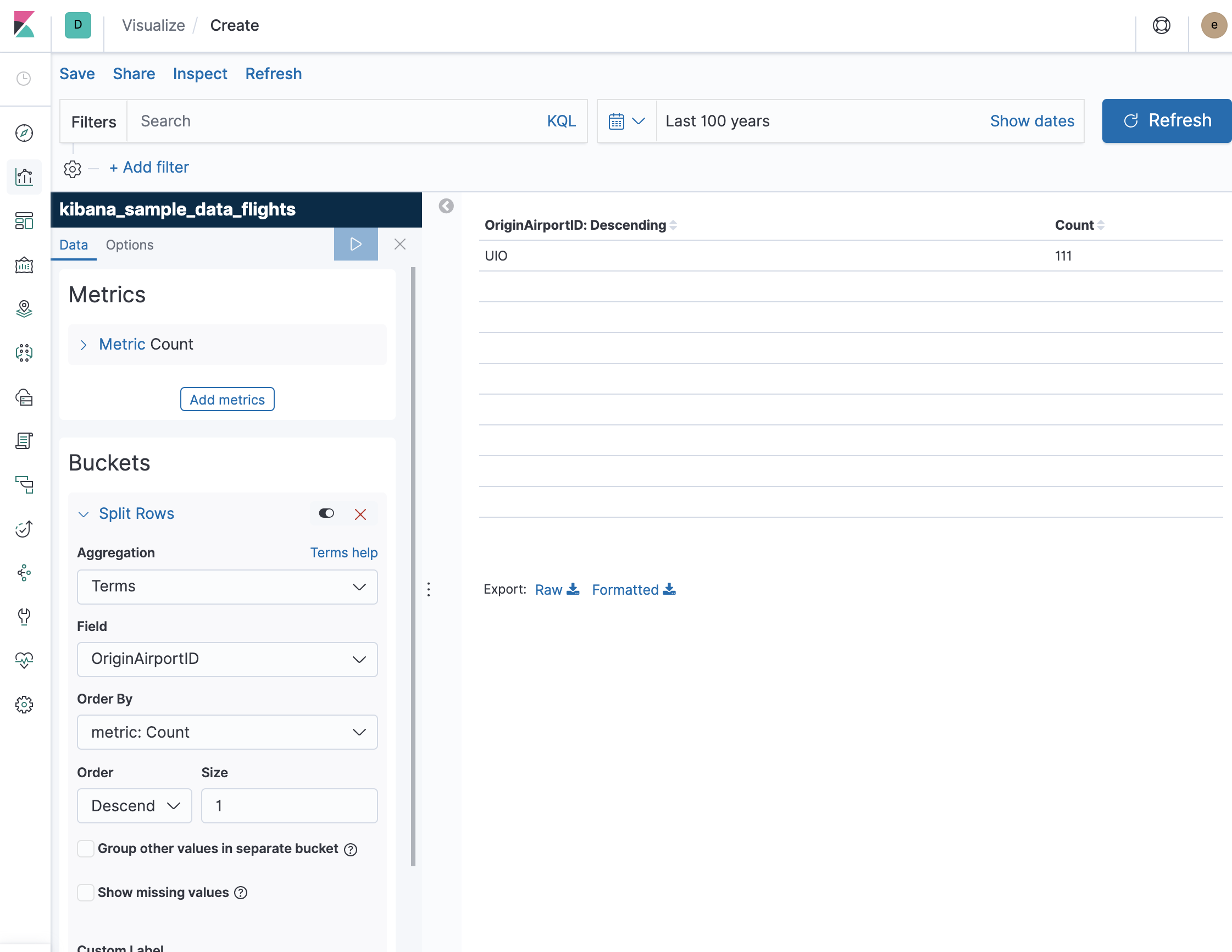The height and width of the screenshot is (952, 1232).
Task: Click Show dates link
Action: (1033, 121)
